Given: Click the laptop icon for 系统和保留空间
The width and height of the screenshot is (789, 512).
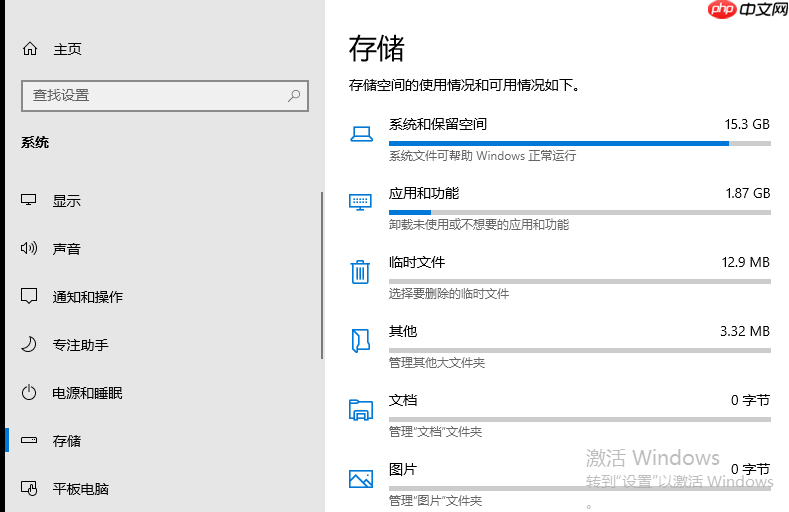Looking at the screenshot, I should (361, 134).
